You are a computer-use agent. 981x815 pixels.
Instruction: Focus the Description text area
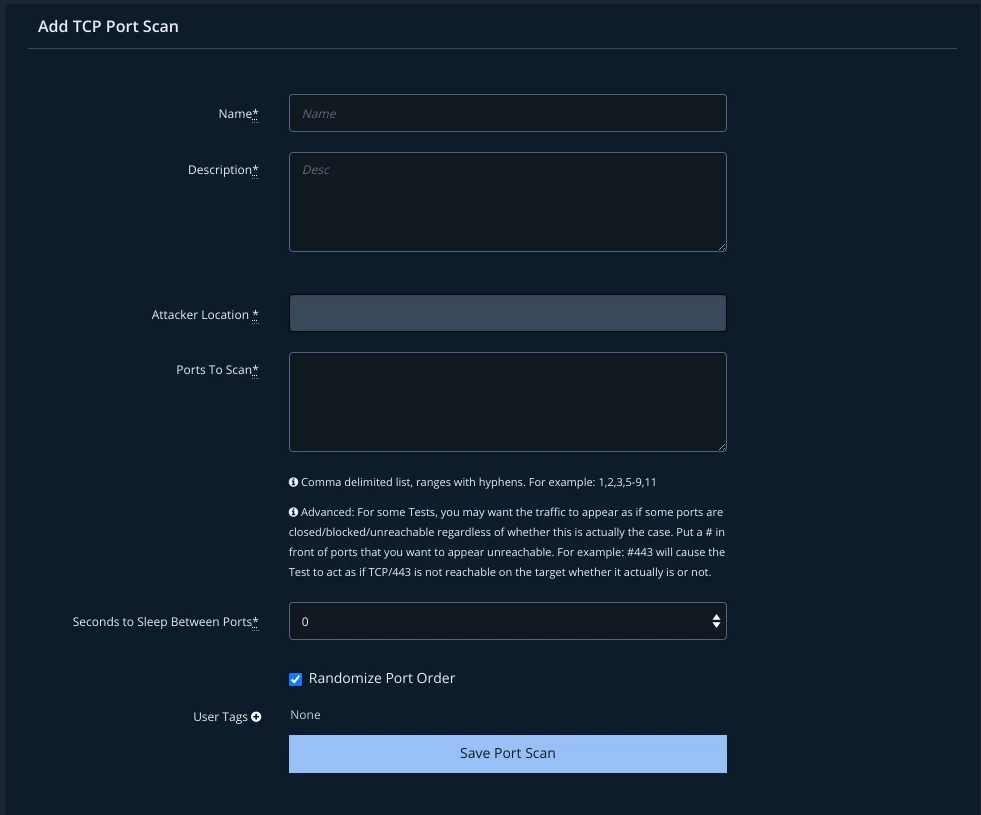(x=507, y=202)
